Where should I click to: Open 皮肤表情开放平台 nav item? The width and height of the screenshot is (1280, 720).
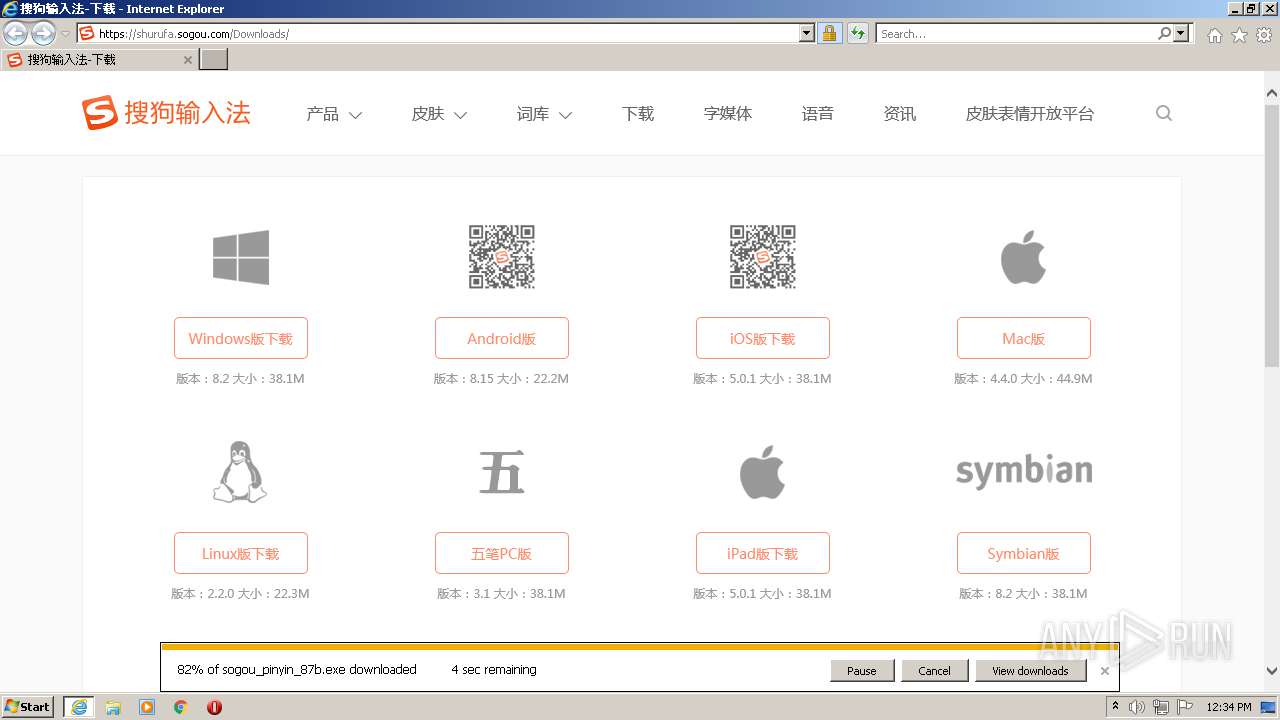[1030, 114]
